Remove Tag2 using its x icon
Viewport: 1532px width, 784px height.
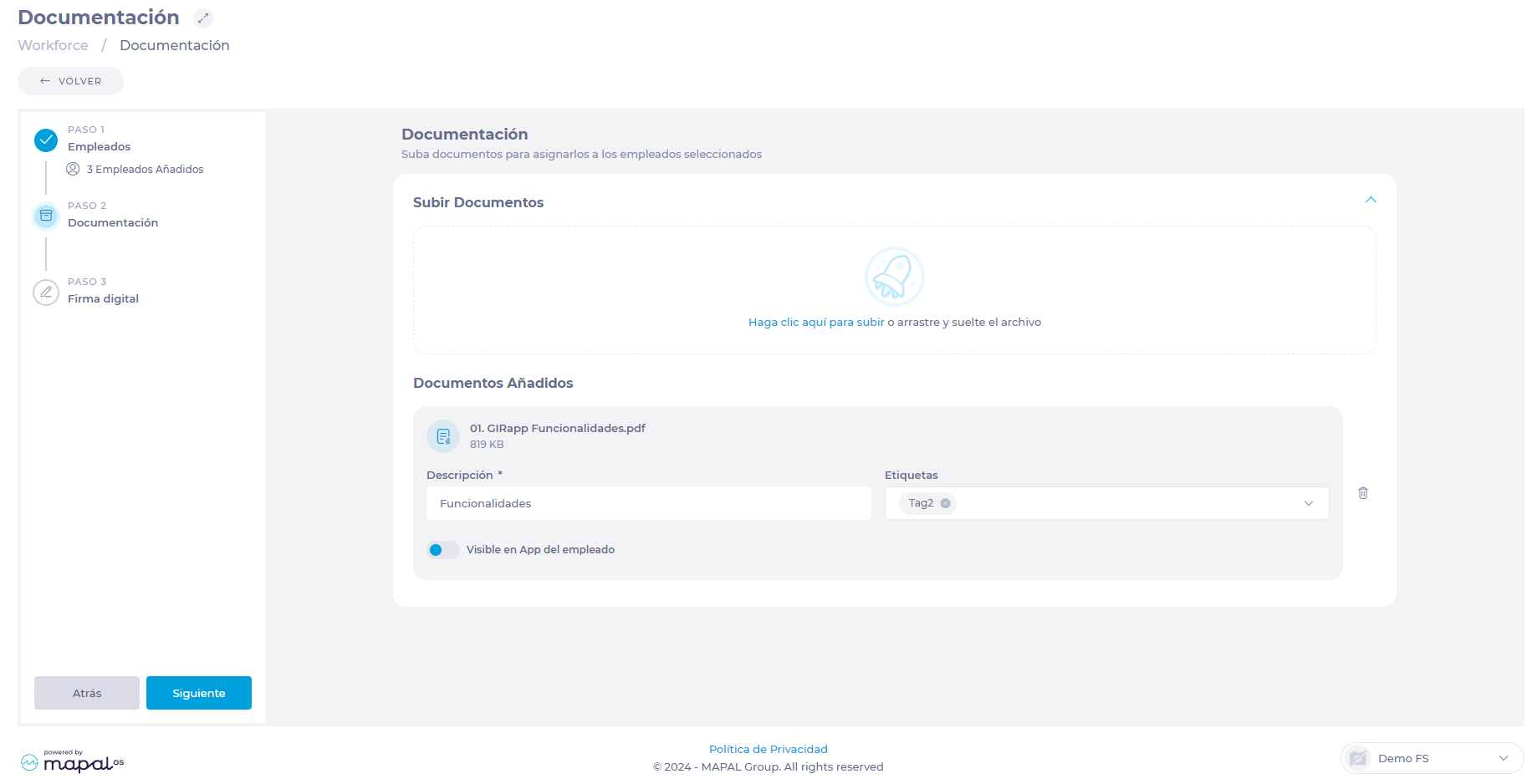945,503
